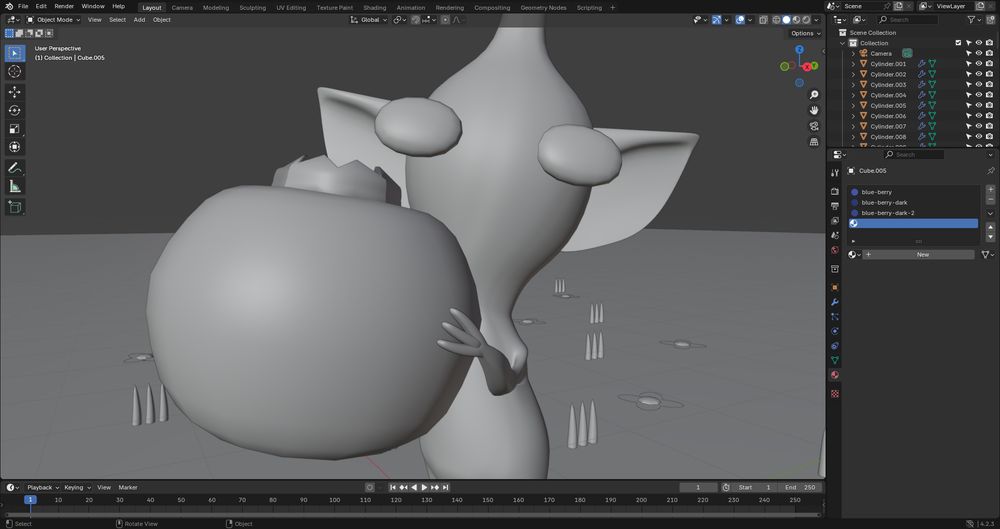Toggle Cylinder.003 eye visibility
Image resolution: width=1000 pixels, height=529 pixels.
coord(979,85)
